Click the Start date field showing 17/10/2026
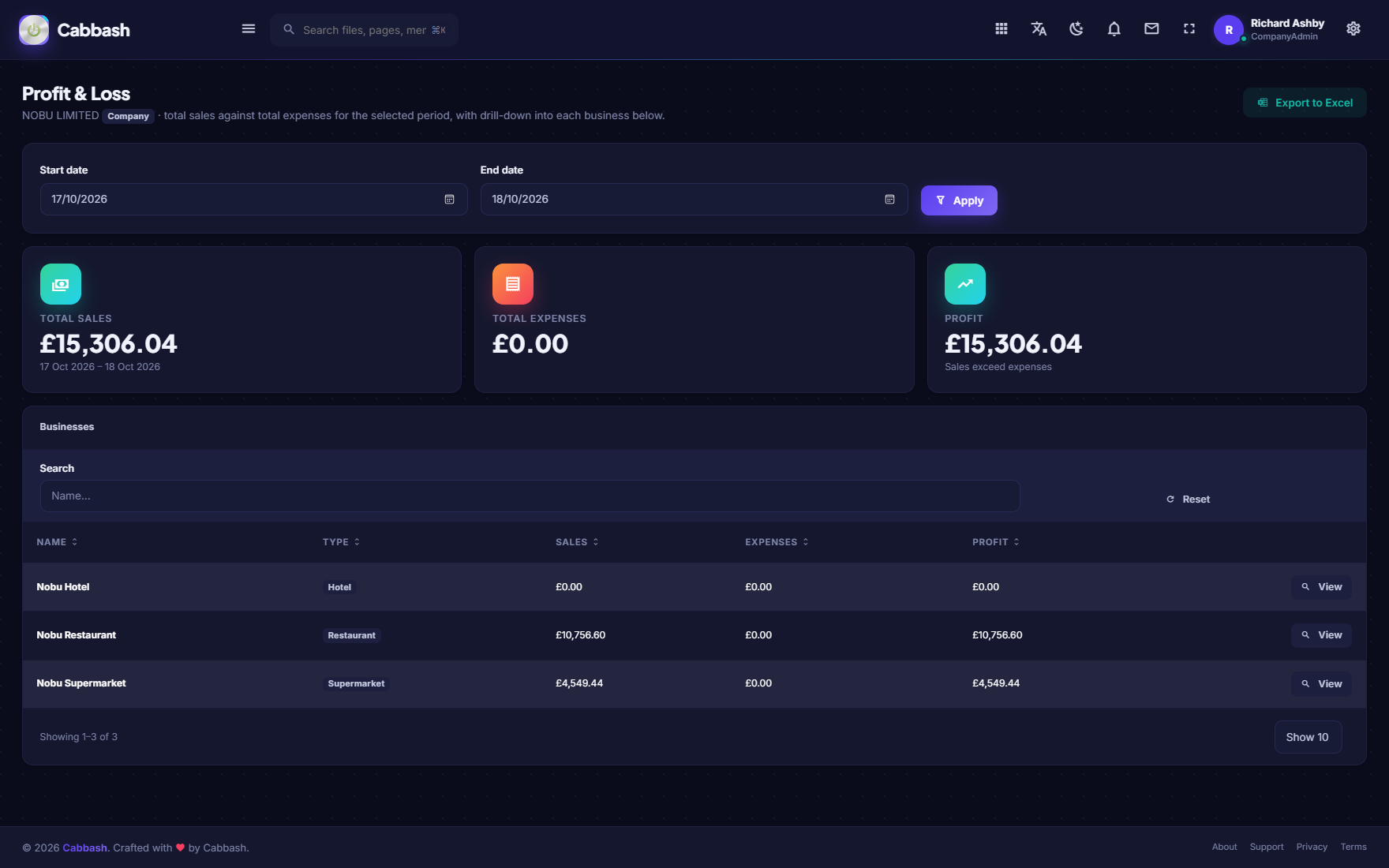Image resolution: width=1389 pixels, height=868 pixels. coord(253,200)
